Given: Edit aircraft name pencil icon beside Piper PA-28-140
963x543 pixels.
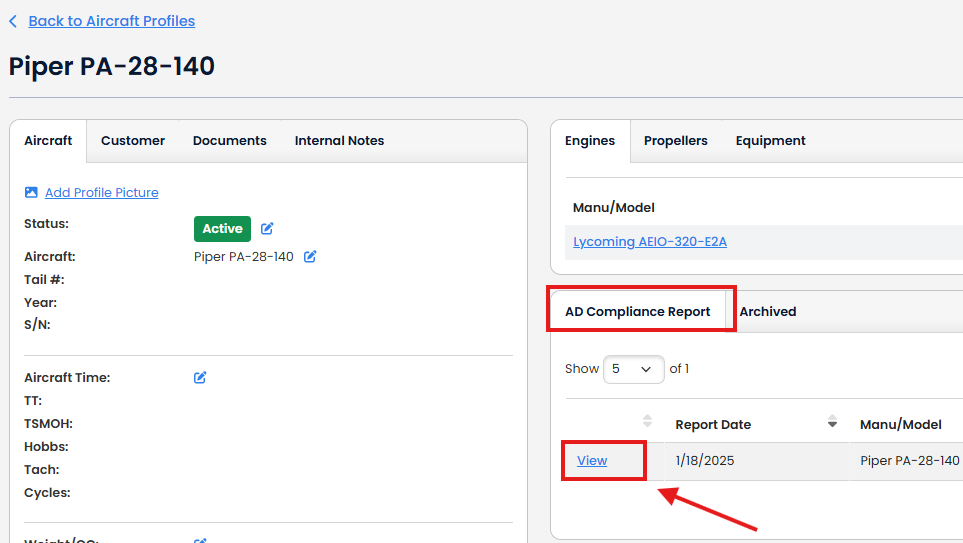Looking at the screenshot, I should coord(310,257).
